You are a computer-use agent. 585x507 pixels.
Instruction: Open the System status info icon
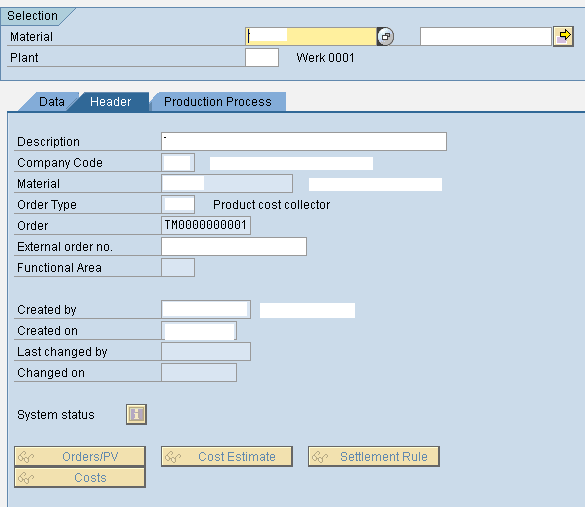pos(136,414)
